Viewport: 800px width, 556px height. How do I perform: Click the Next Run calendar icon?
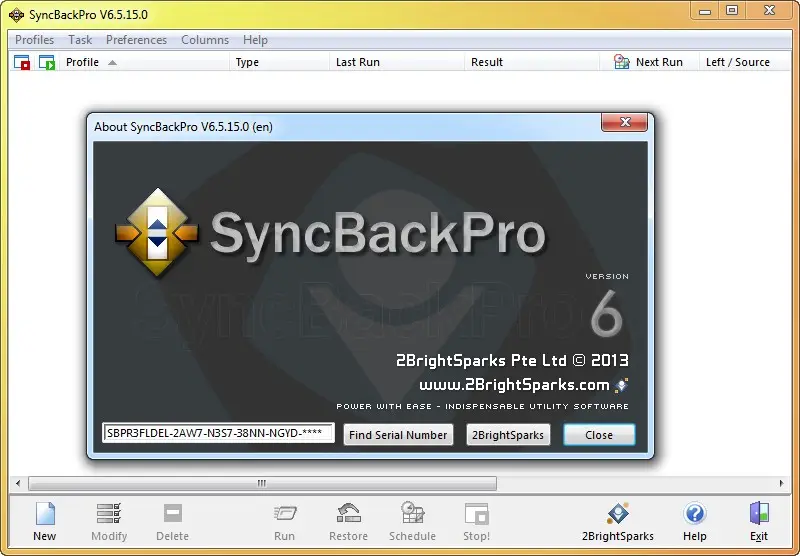pos(621,62)
